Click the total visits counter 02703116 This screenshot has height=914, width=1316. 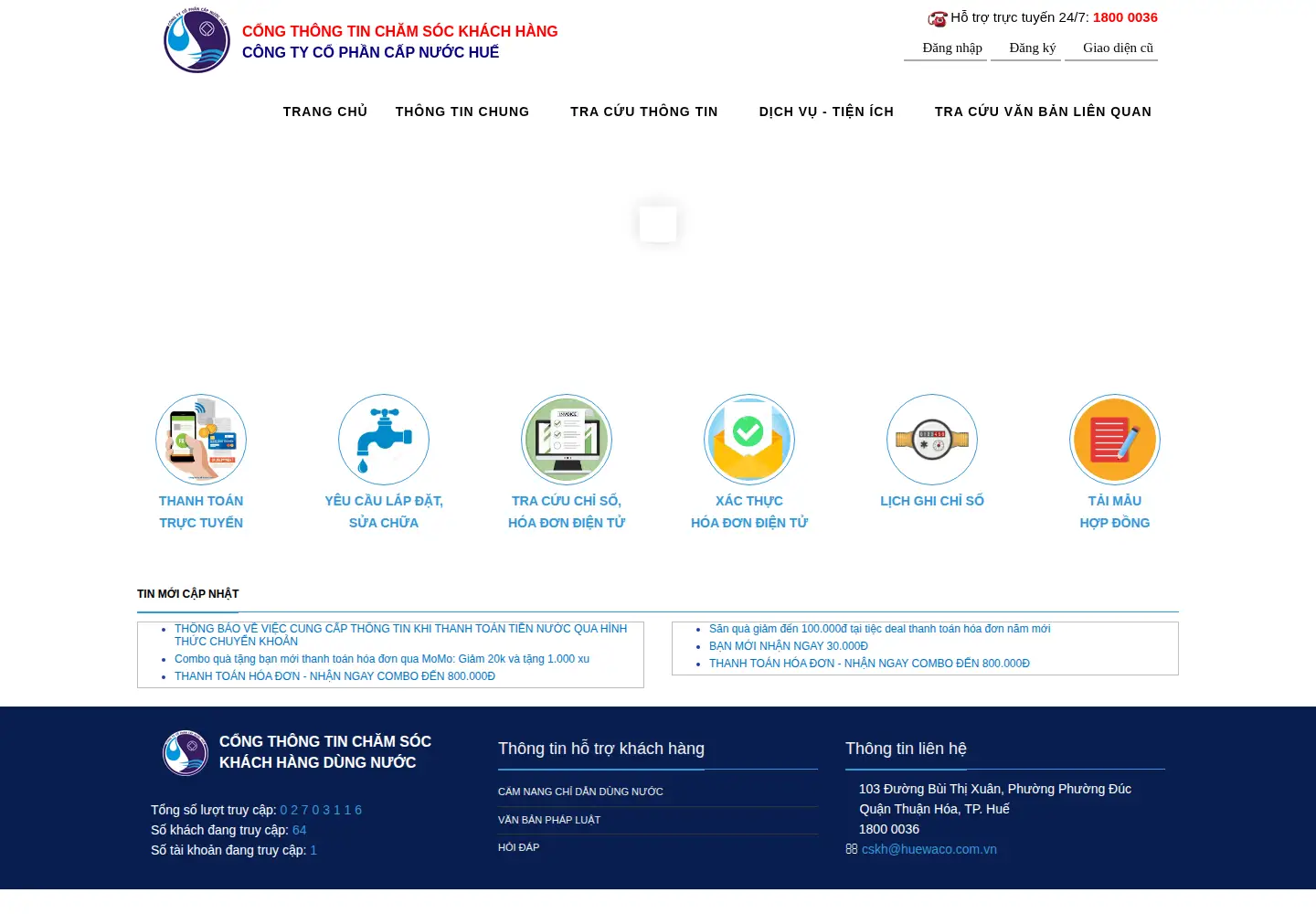[321, 810]
